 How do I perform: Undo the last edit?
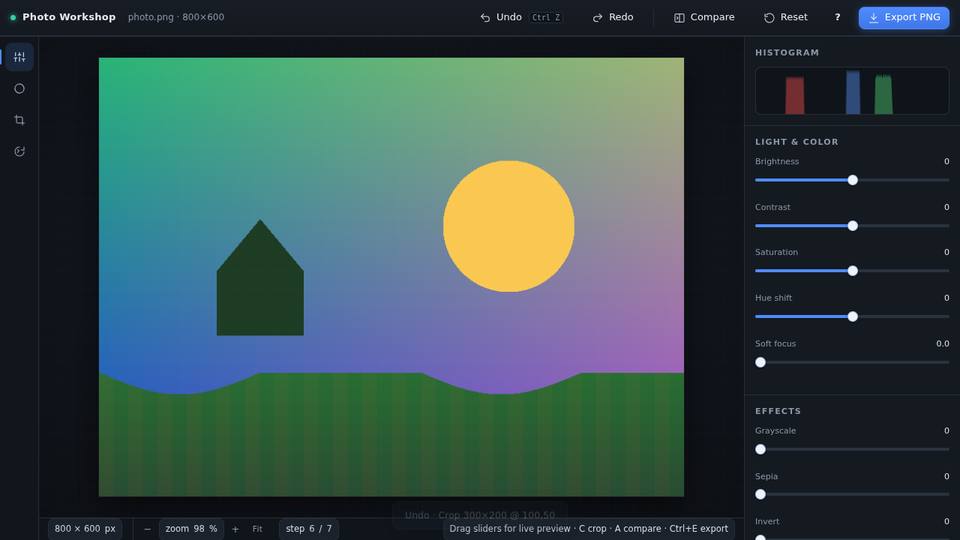[x=520, y=17]
